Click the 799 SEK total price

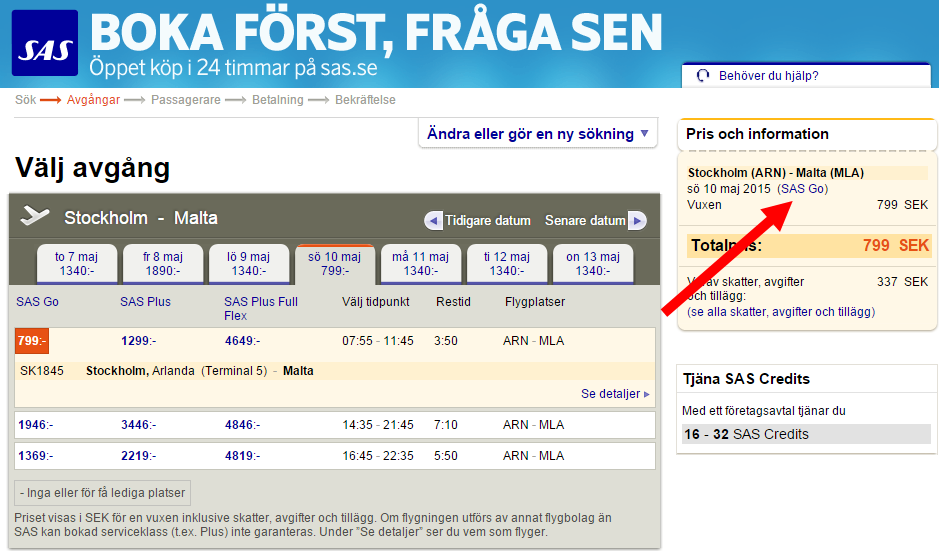click(x=896, y=245)
